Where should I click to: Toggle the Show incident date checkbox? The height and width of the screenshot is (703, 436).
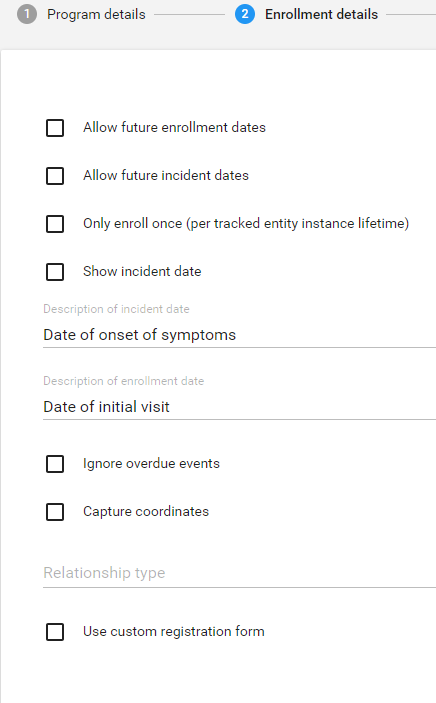click(x=55, y=272)
